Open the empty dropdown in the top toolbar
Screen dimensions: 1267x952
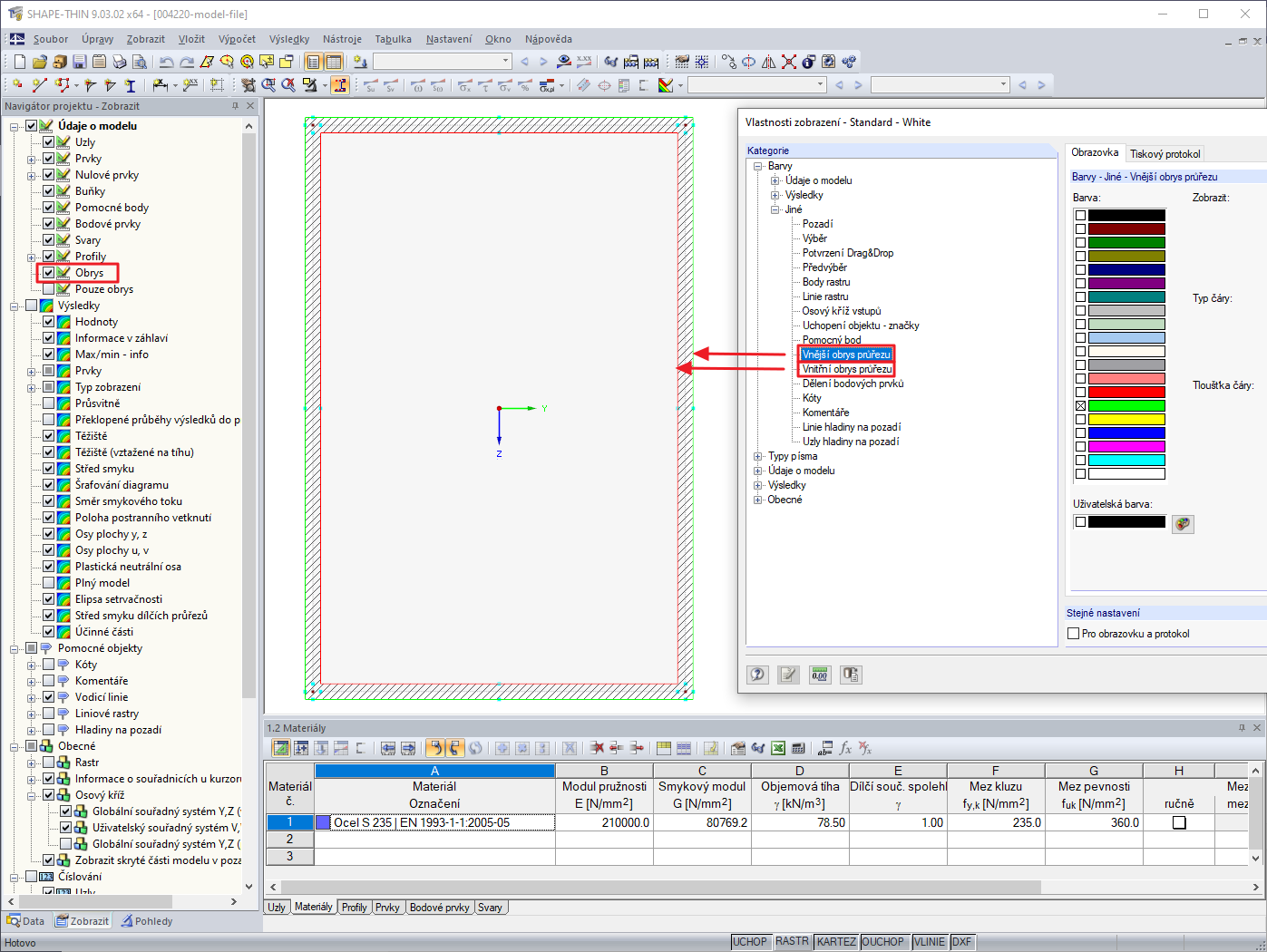pyautogui.click(x=443, y=62)
